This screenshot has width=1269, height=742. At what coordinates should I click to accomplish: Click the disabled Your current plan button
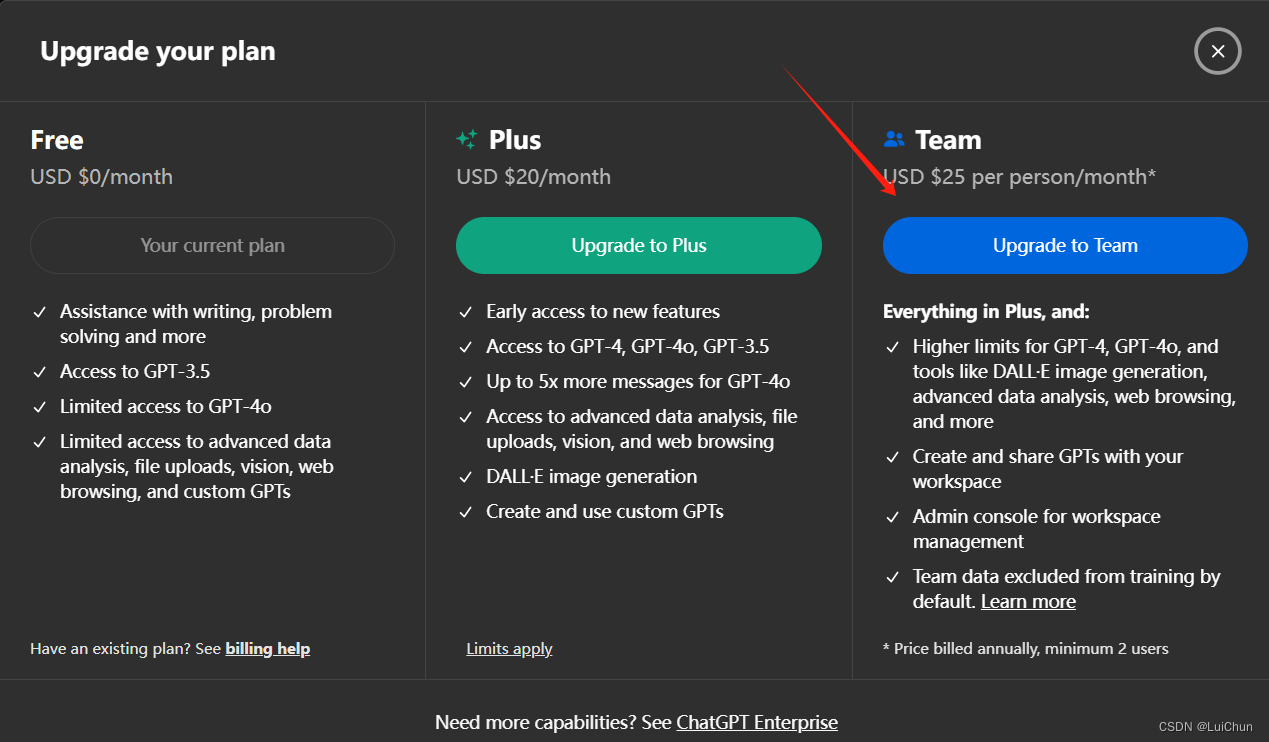[212, 245]
